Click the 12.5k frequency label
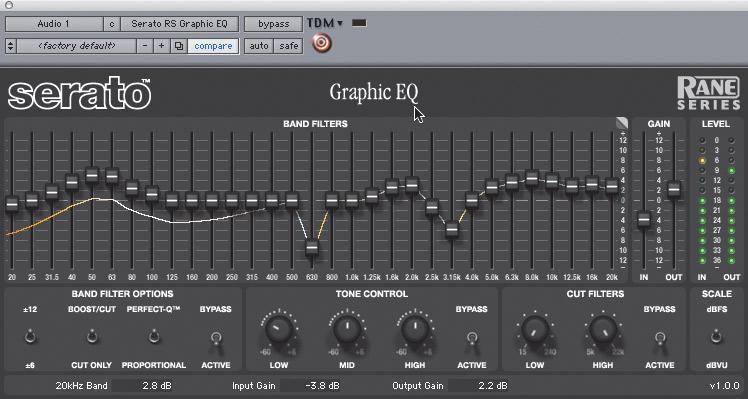The height and width of the screenshot is (399, 748). click(571, 277)
